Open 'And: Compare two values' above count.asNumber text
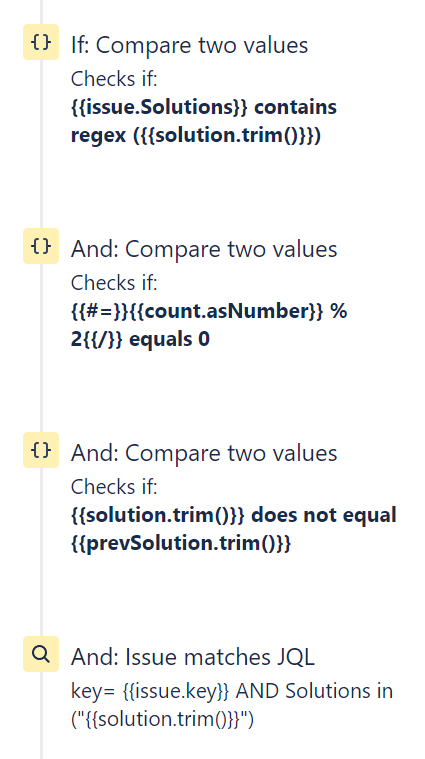The height and width of the screenshot is (759, 425). click(x=204, y=249)
